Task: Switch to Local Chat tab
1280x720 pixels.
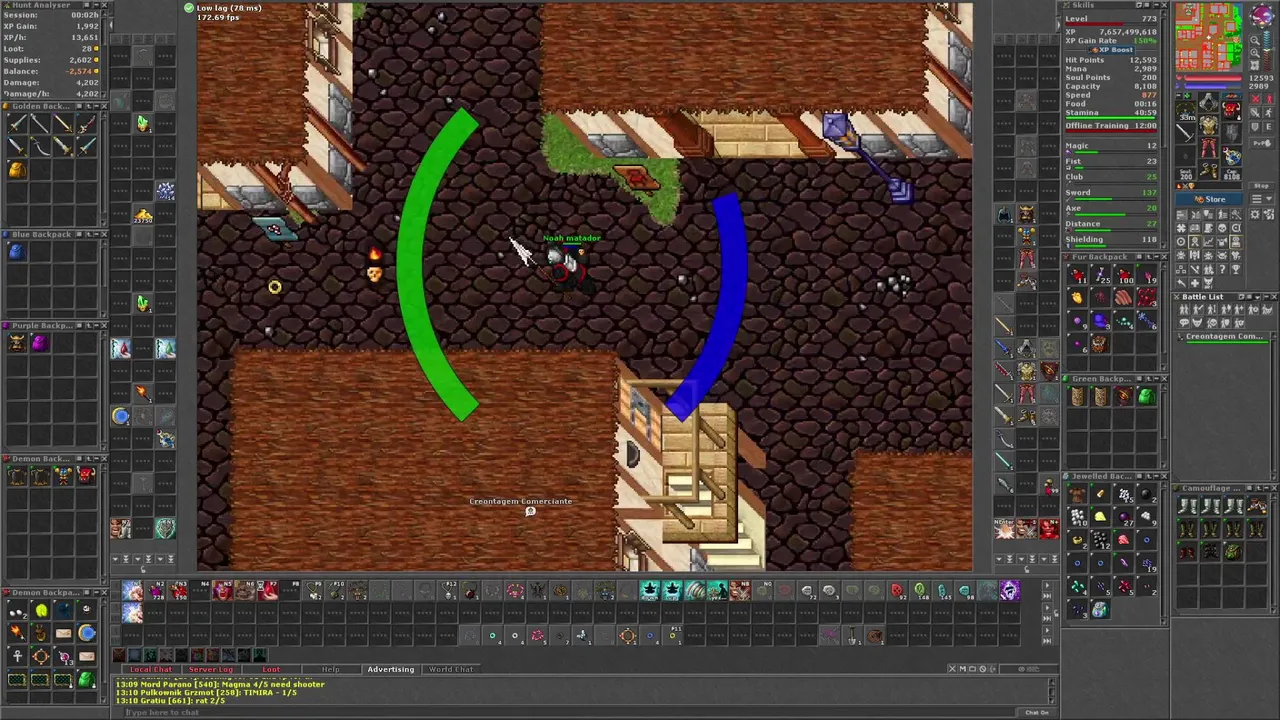Action: point(152,669)
